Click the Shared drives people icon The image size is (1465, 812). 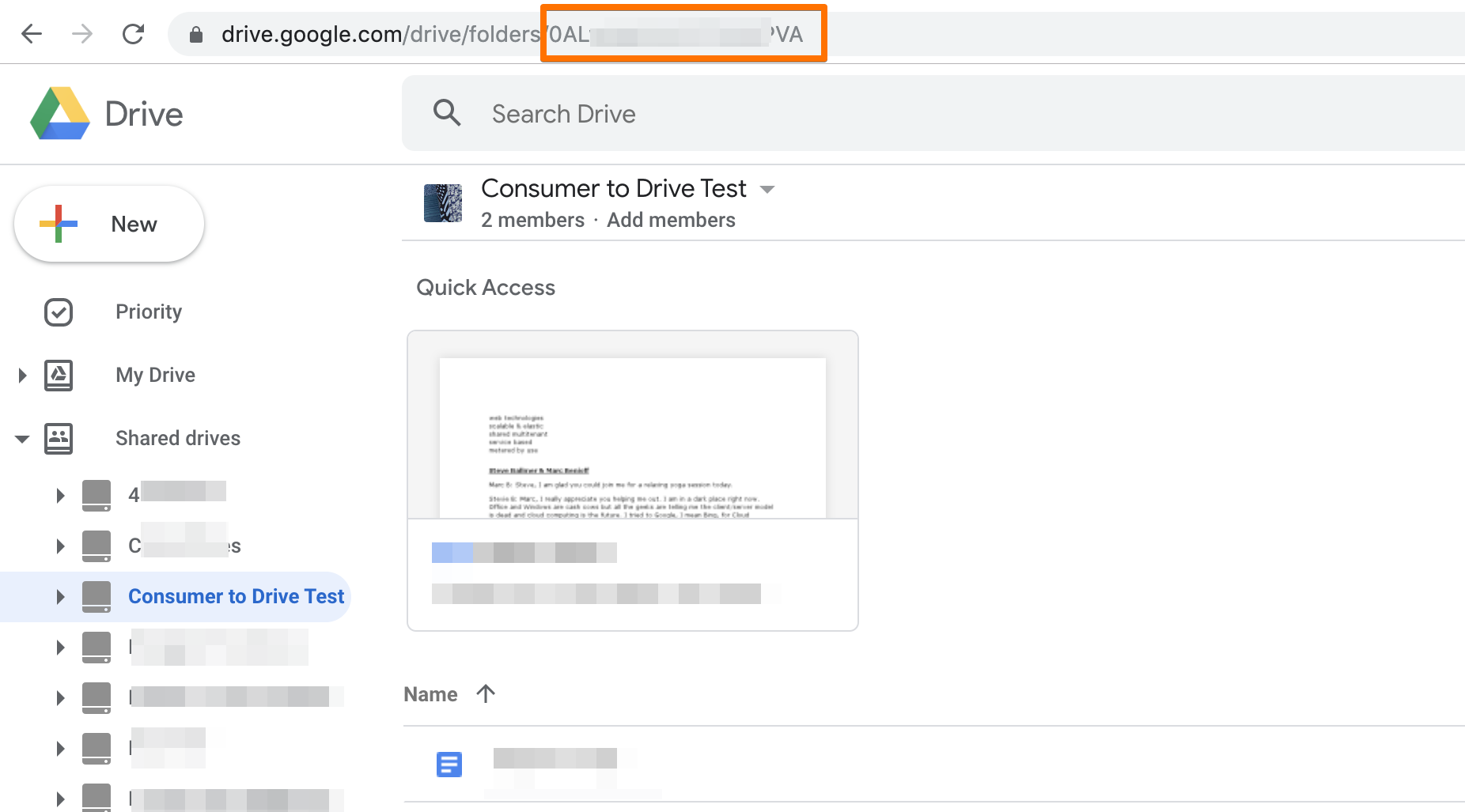tap(59, 439)
